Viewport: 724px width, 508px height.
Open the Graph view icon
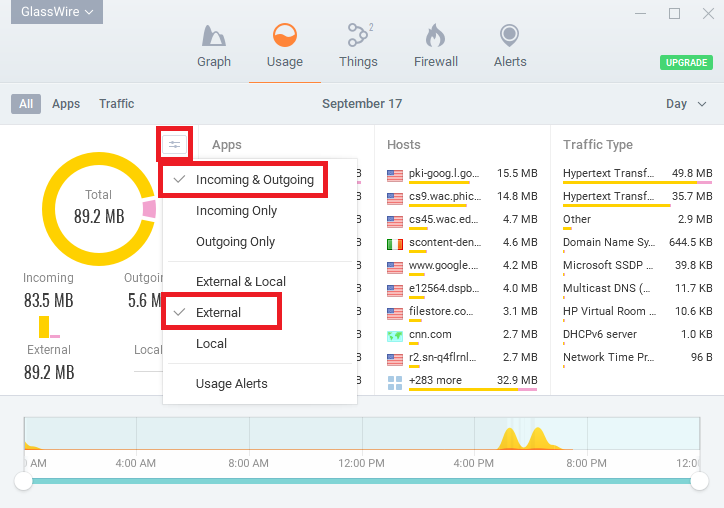[214, 37]
